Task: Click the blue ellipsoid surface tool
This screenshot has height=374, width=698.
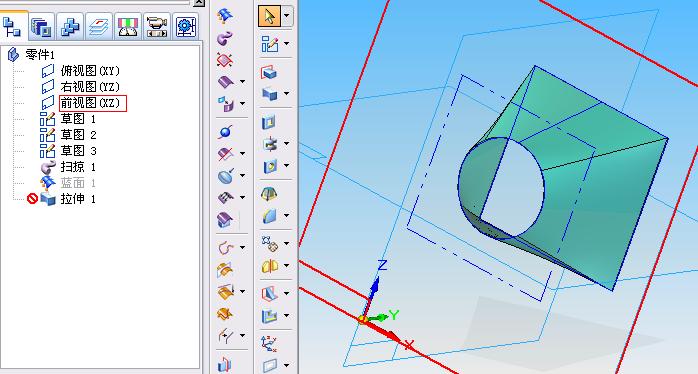Action: pos(226,175)
